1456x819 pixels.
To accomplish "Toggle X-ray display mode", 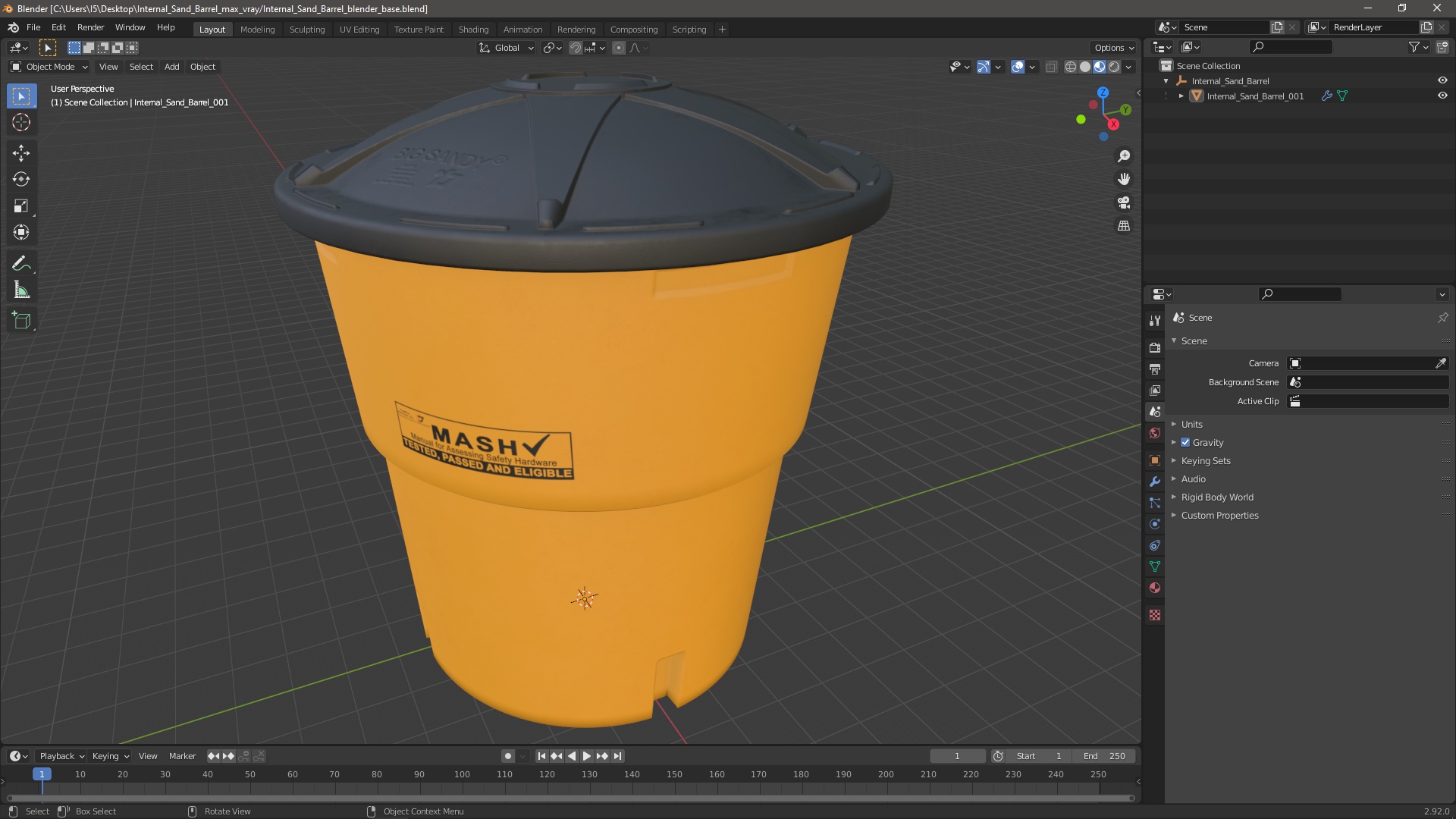I will 1051,67.
